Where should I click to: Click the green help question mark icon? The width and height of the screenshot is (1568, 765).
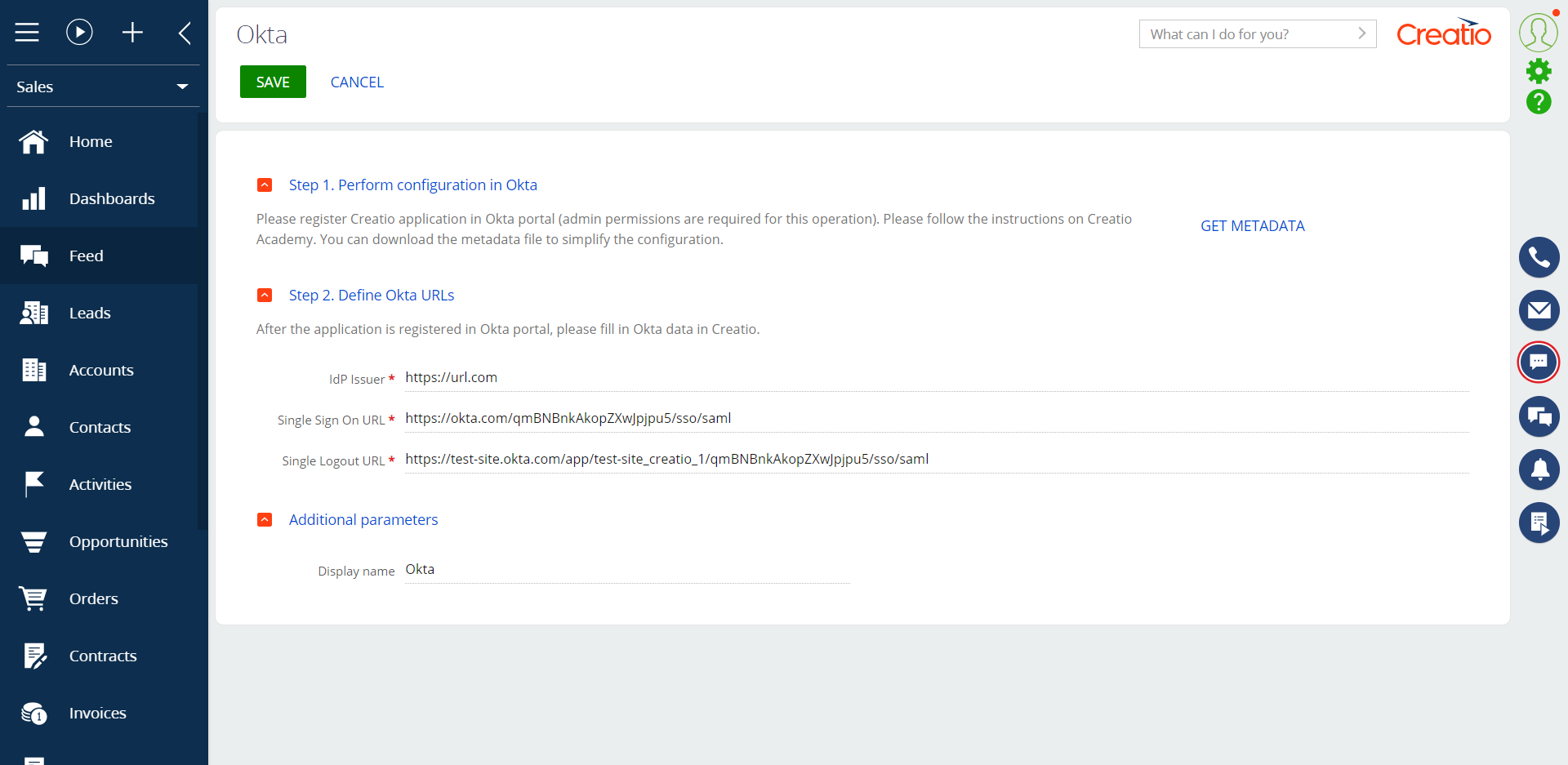[1539, 103]
